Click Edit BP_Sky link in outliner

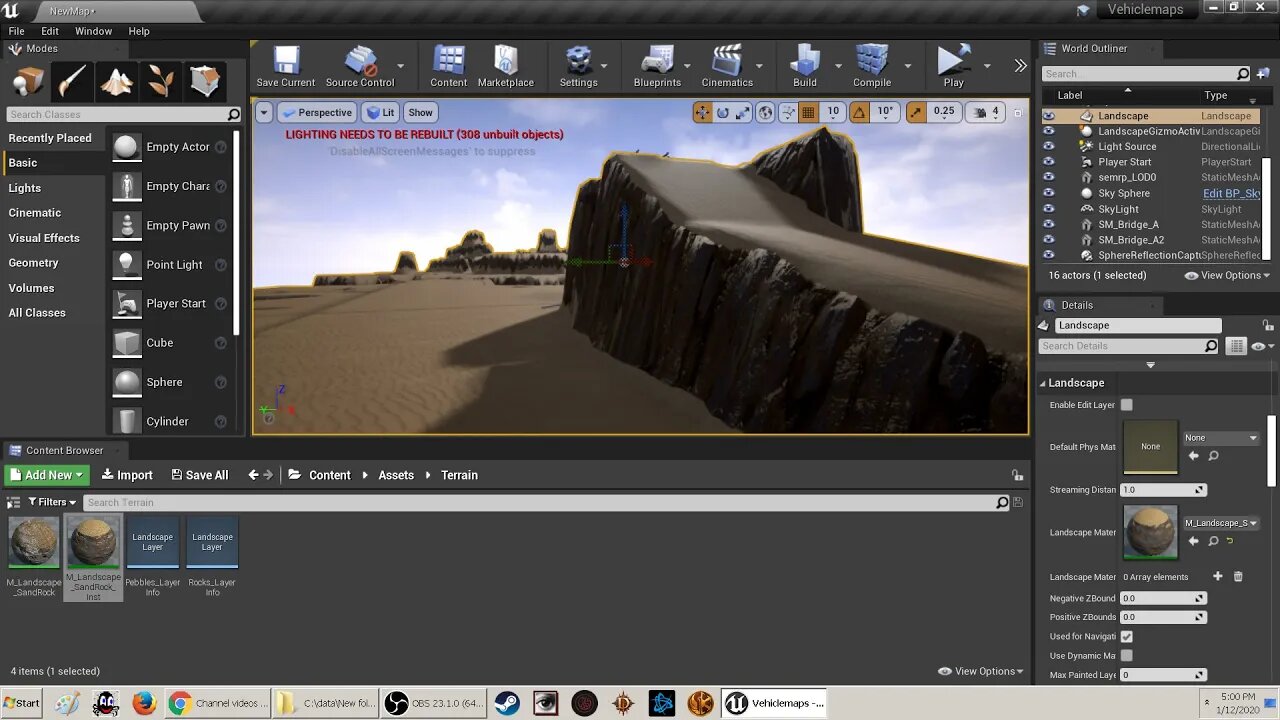point(1231,193)
